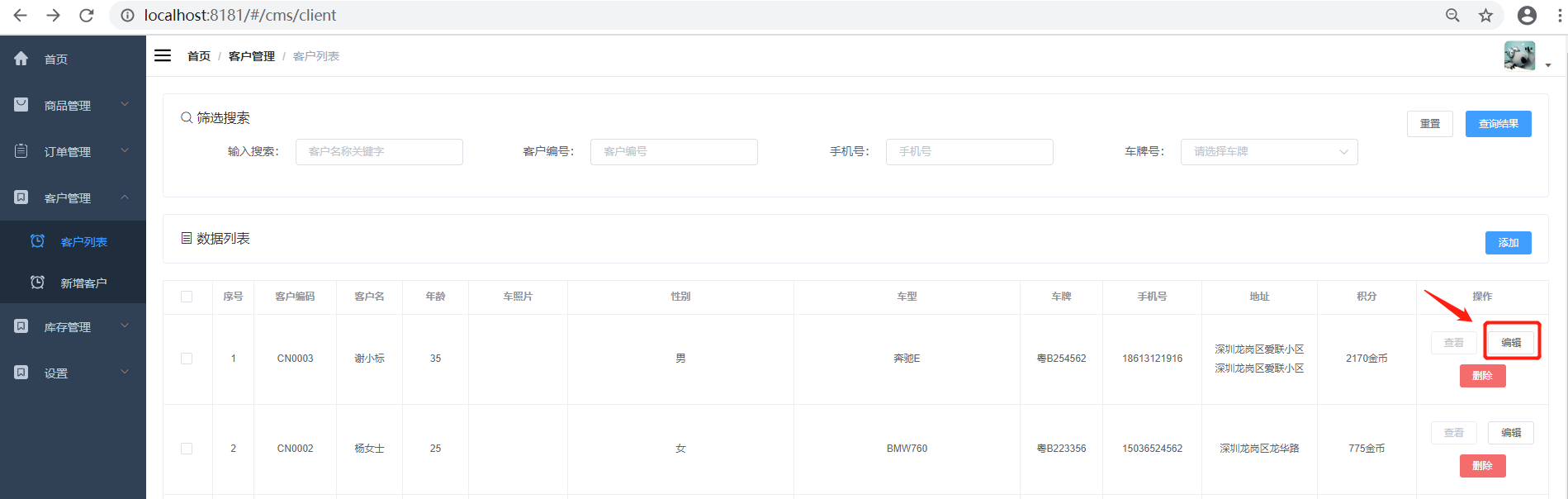Click the 查询结果 search button
This screenshot has width=1568, height=499.
[1499, 124]
